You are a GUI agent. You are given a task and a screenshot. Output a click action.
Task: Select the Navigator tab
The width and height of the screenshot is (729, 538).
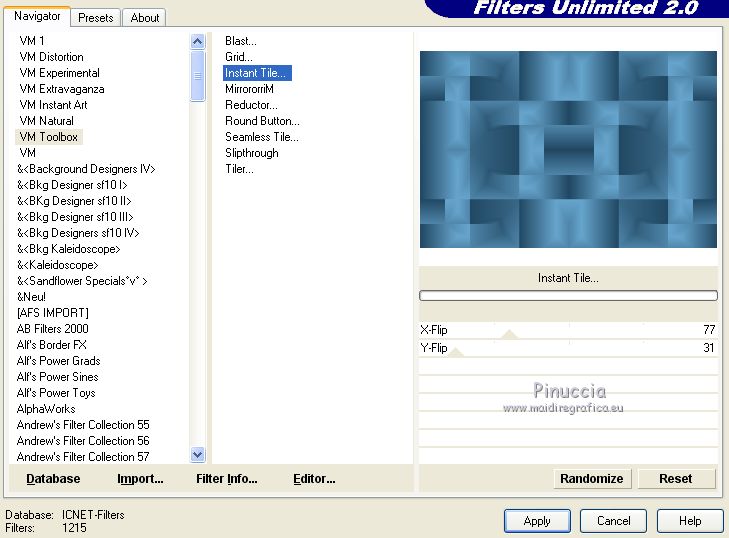(x=37, y=16)
